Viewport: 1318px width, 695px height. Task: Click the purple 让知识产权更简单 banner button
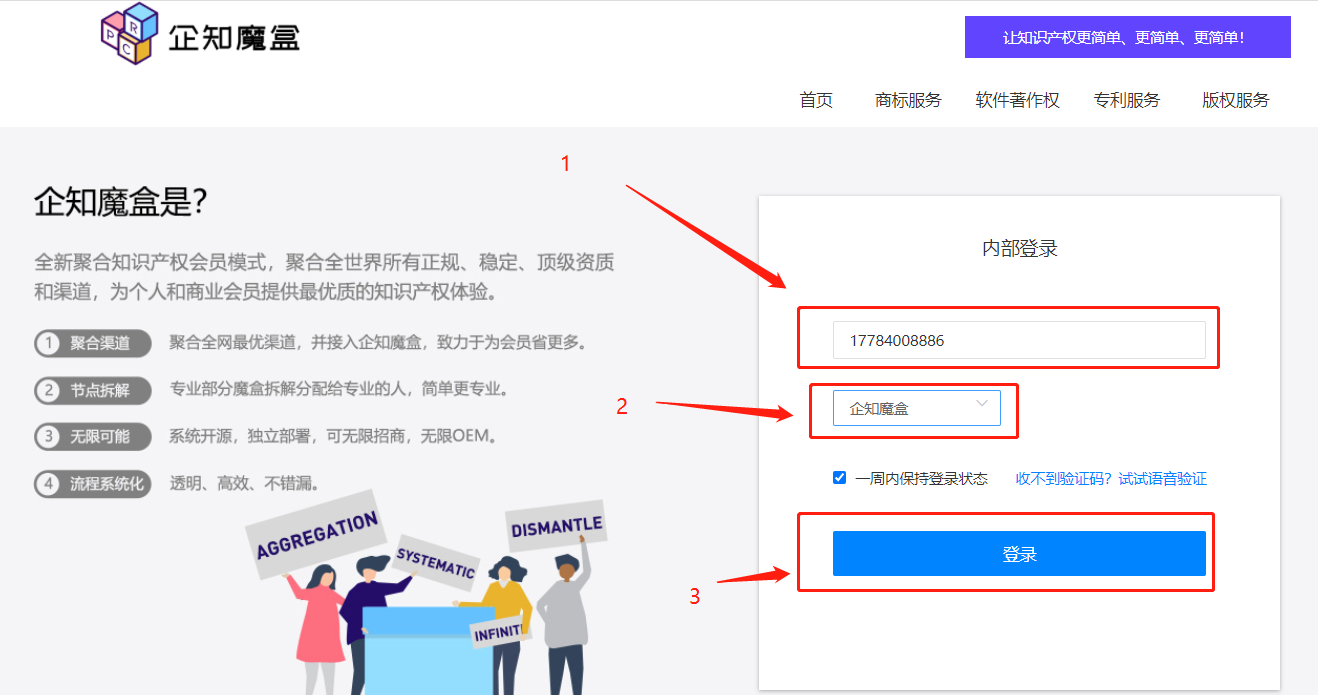point(1127,37)
